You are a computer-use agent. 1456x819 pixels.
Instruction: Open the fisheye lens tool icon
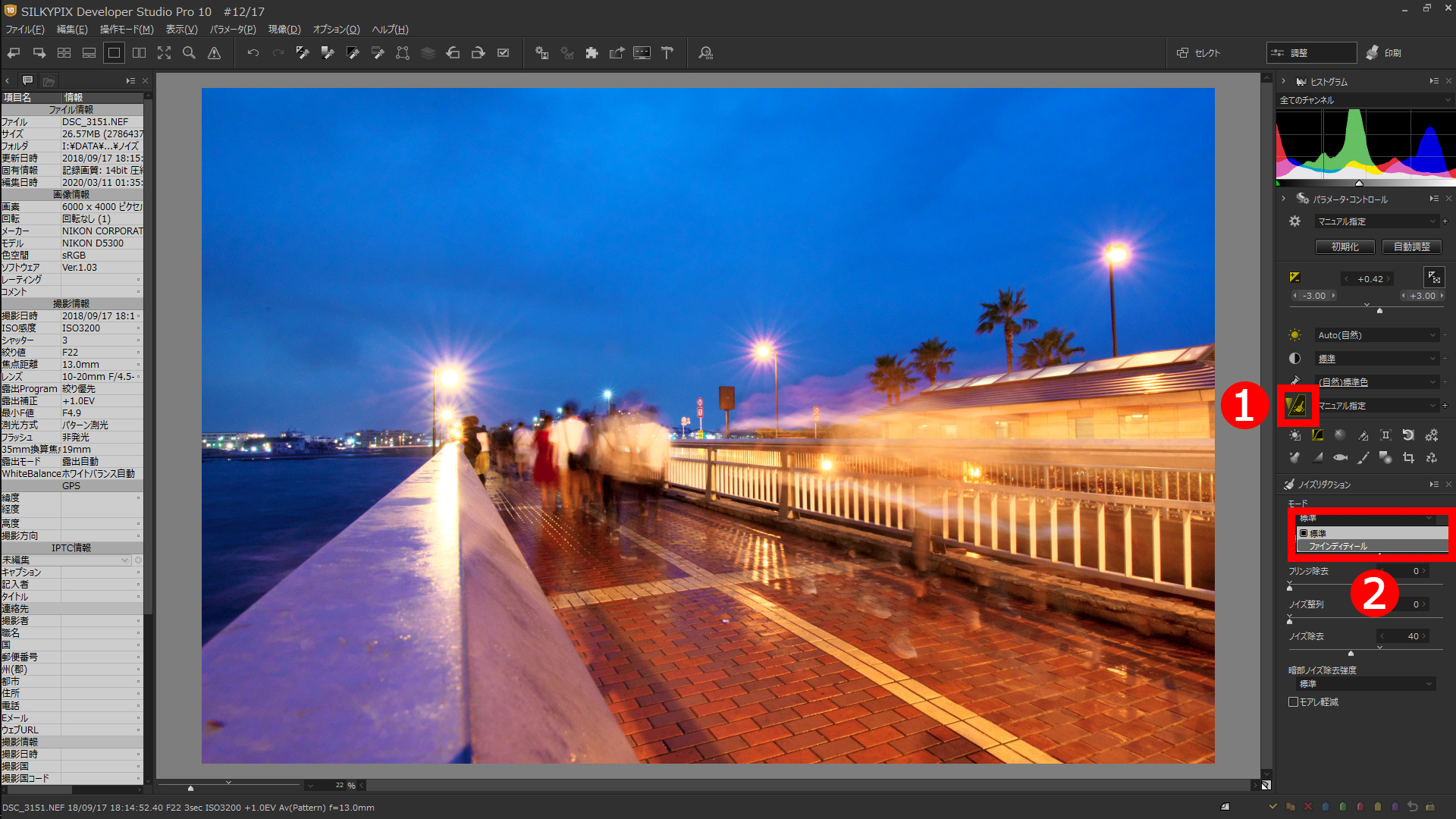[1340, 458]
